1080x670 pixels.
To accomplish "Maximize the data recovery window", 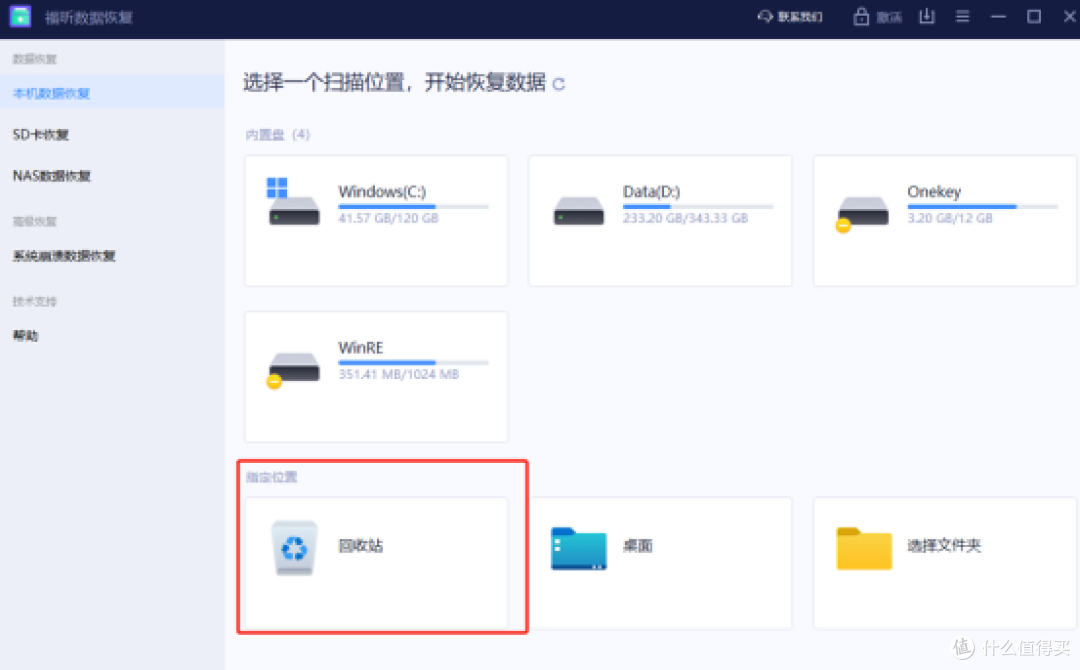I will point(1034,17).
